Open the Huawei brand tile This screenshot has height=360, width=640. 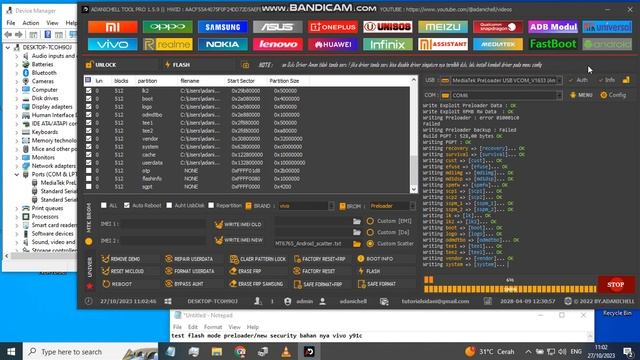[333, 44]
